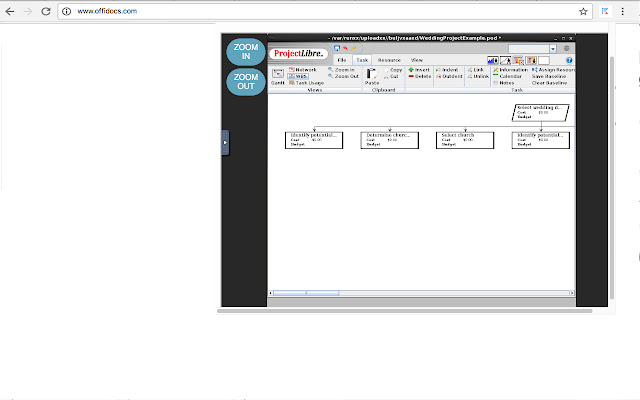The height and width of the screenshot is (400, 640).
Task: Open the Gantt view
Action: [x=278, y=76]
